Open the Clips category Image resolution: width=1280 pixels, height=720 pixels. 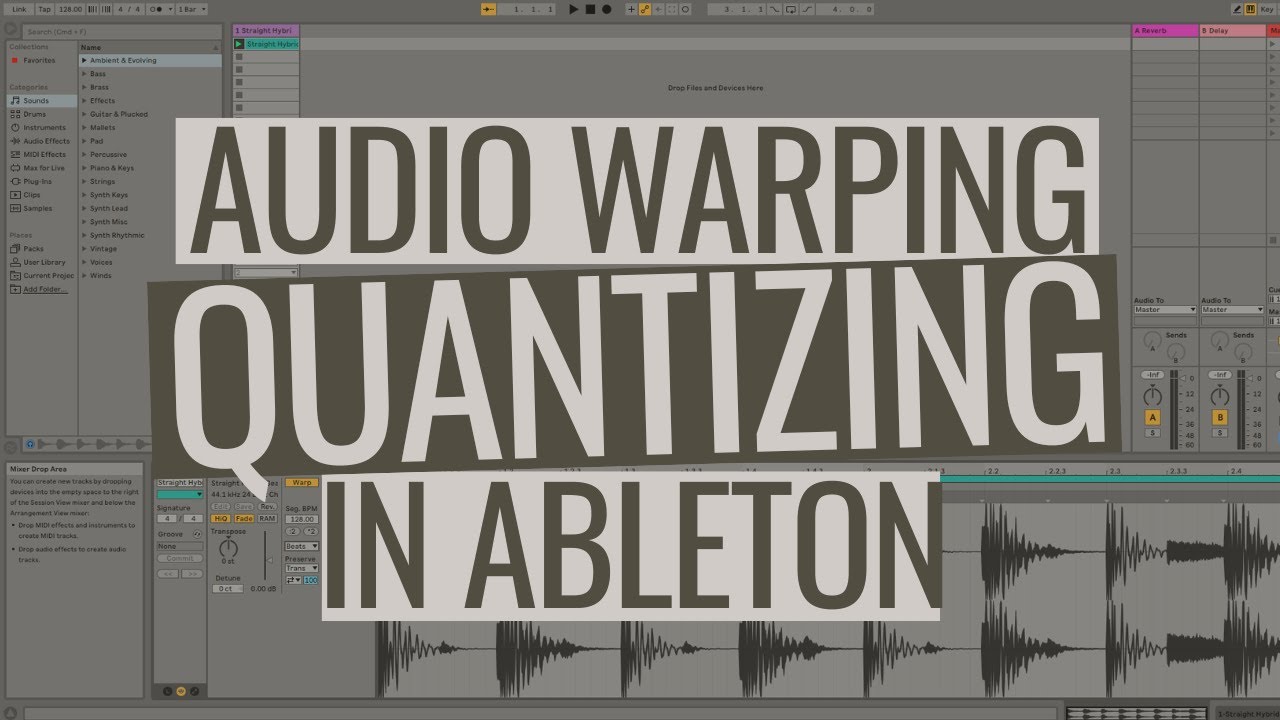point(32,195)
